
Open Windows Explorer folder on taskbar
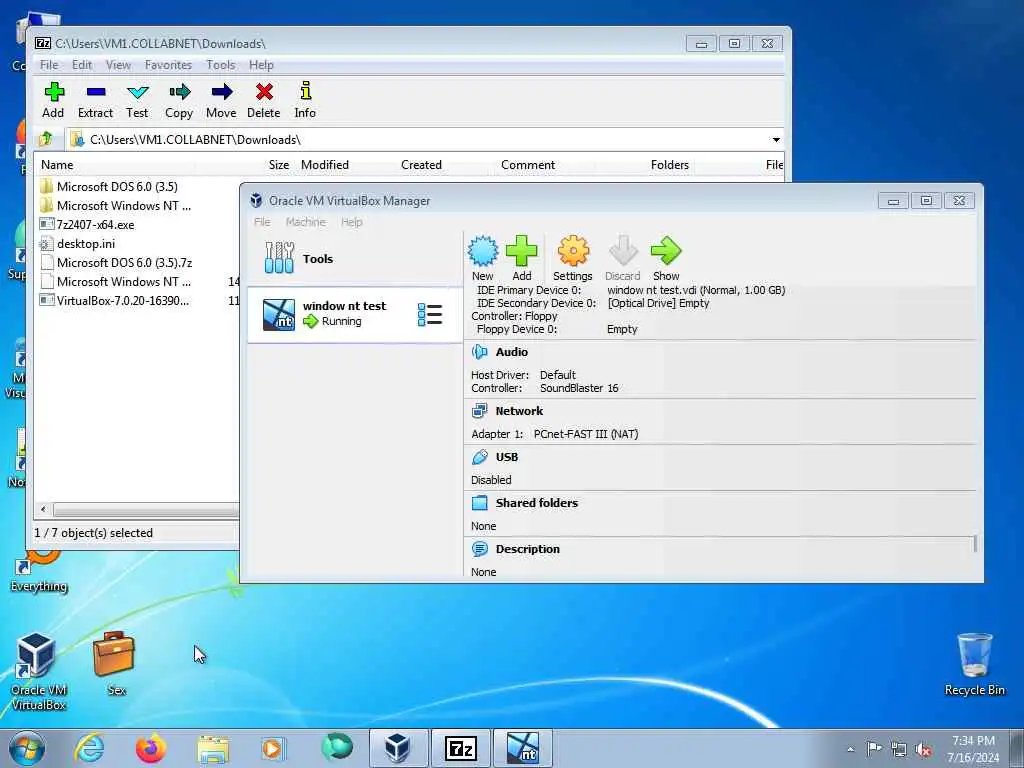[x=213, y=749]
